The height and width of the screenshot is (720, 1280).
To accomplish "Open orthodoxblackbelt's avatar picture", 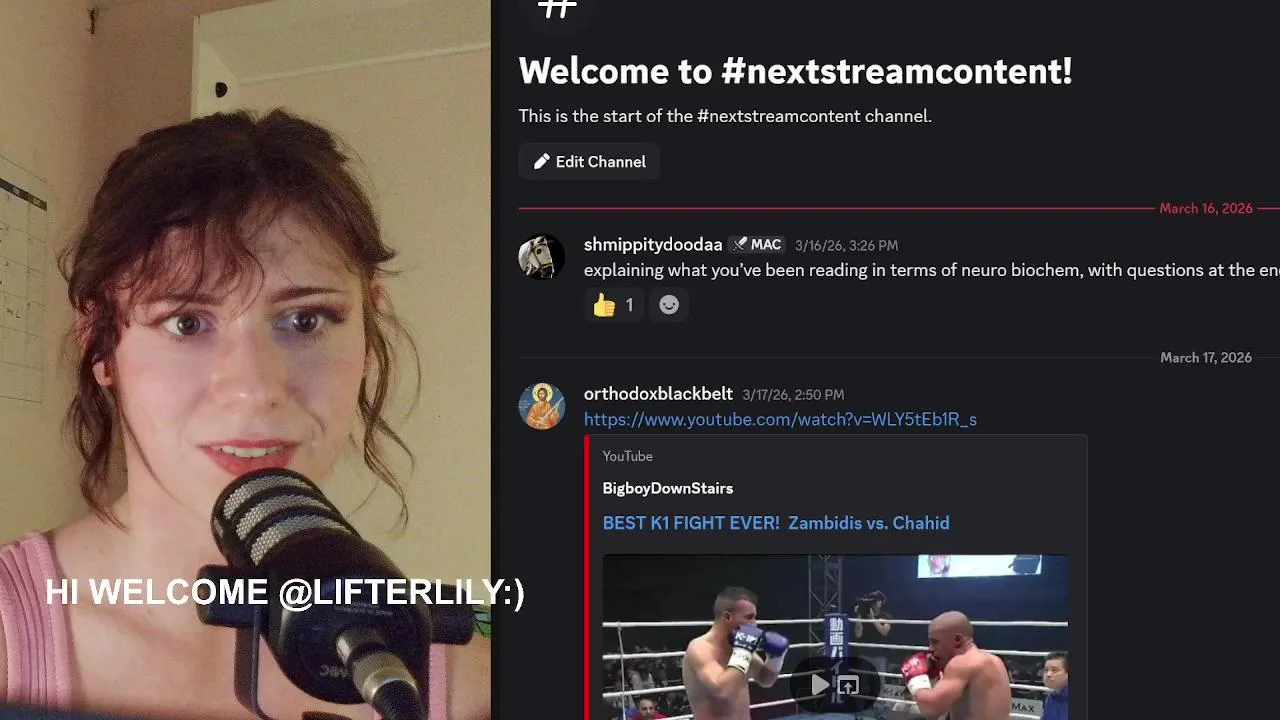I will click(x=542, y=406).
